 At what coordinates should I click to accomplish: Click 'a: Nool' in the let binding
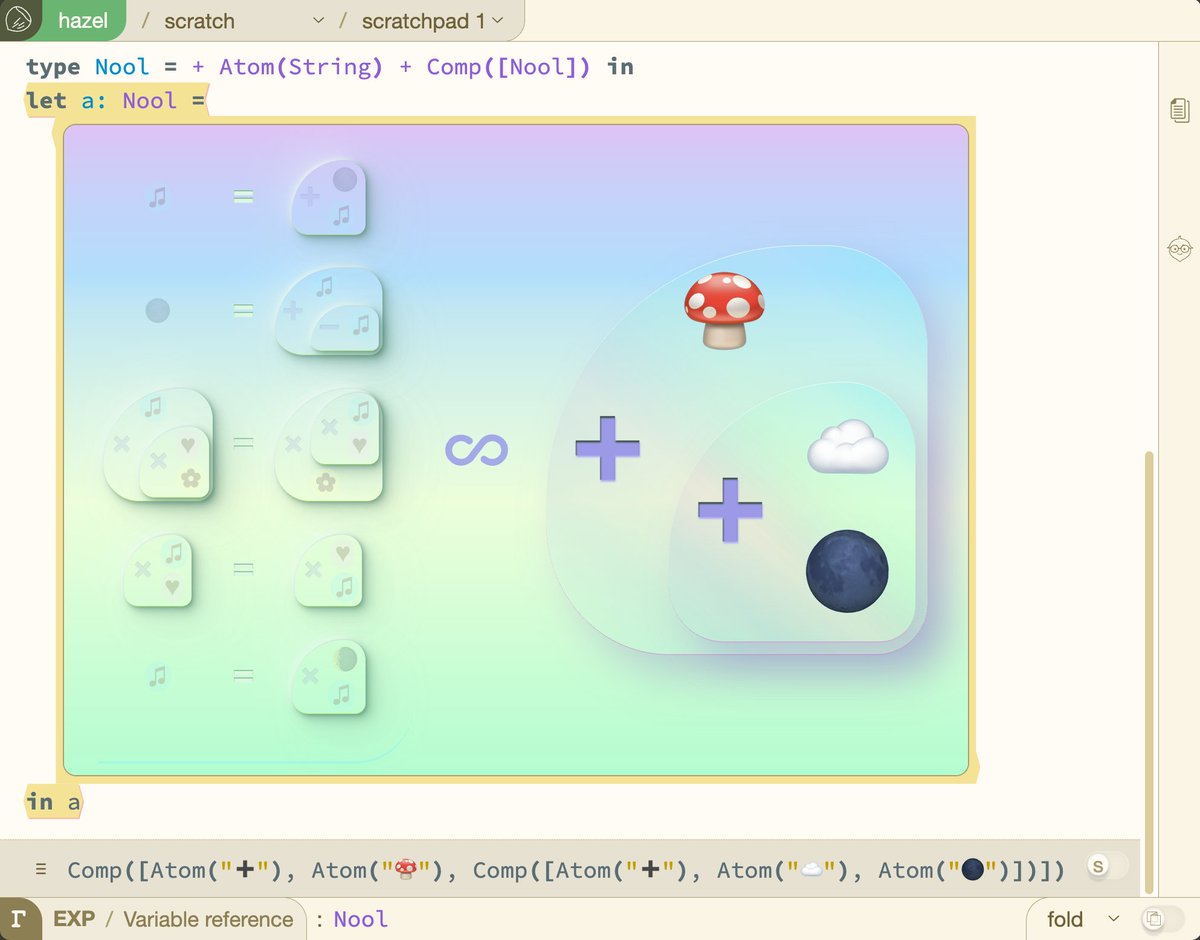tap(129, 101)
